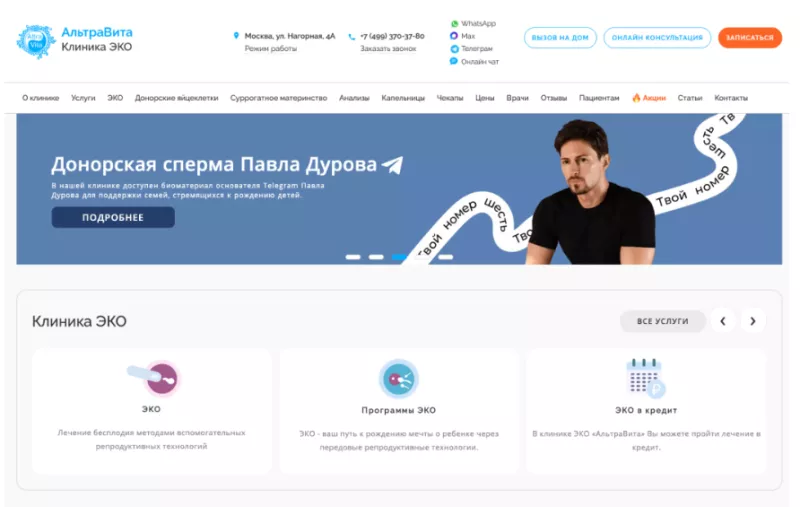Open the Max messenger icon
Image resolution: width=800 pixels, height=507 pixels.
pos(454,36)
